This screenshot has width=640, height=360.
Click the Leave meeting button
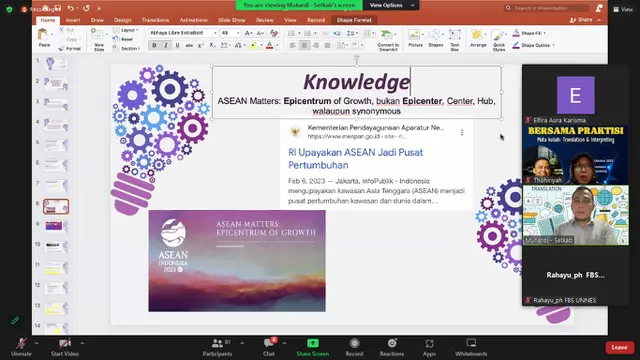(x=619, y=347)
